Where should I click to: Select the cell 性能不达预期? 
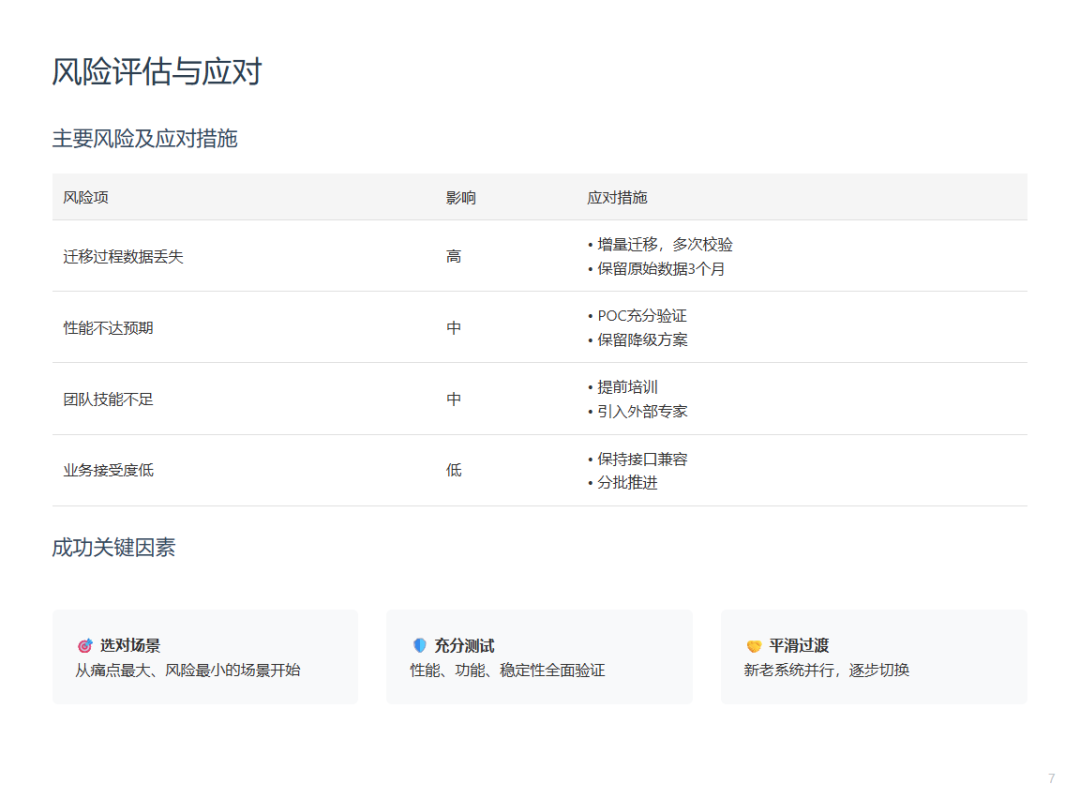coord(108,328)
